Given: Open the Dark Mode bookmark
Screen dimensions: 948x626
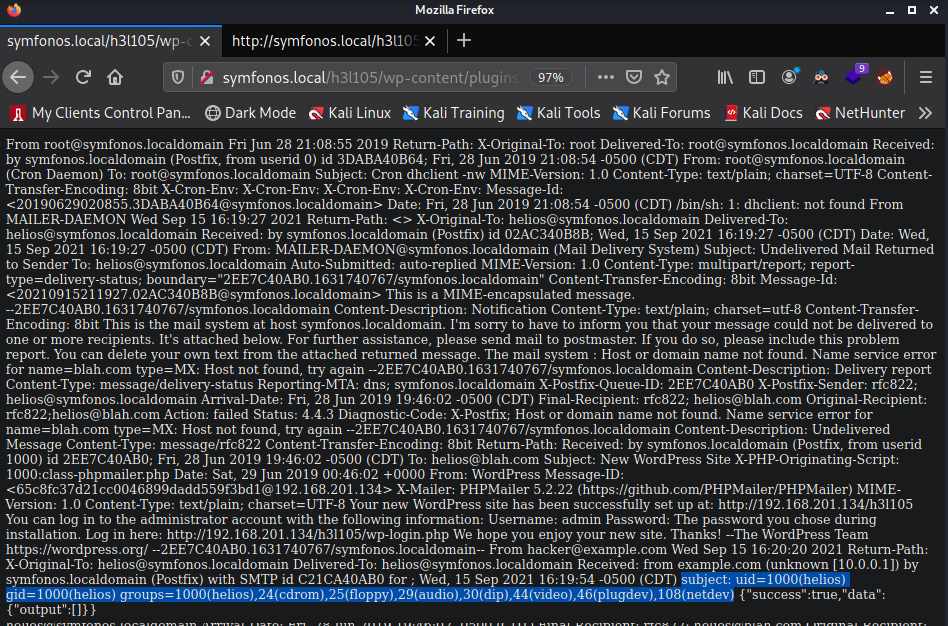Looking at the screenshot, I should (x=250, y=113).
